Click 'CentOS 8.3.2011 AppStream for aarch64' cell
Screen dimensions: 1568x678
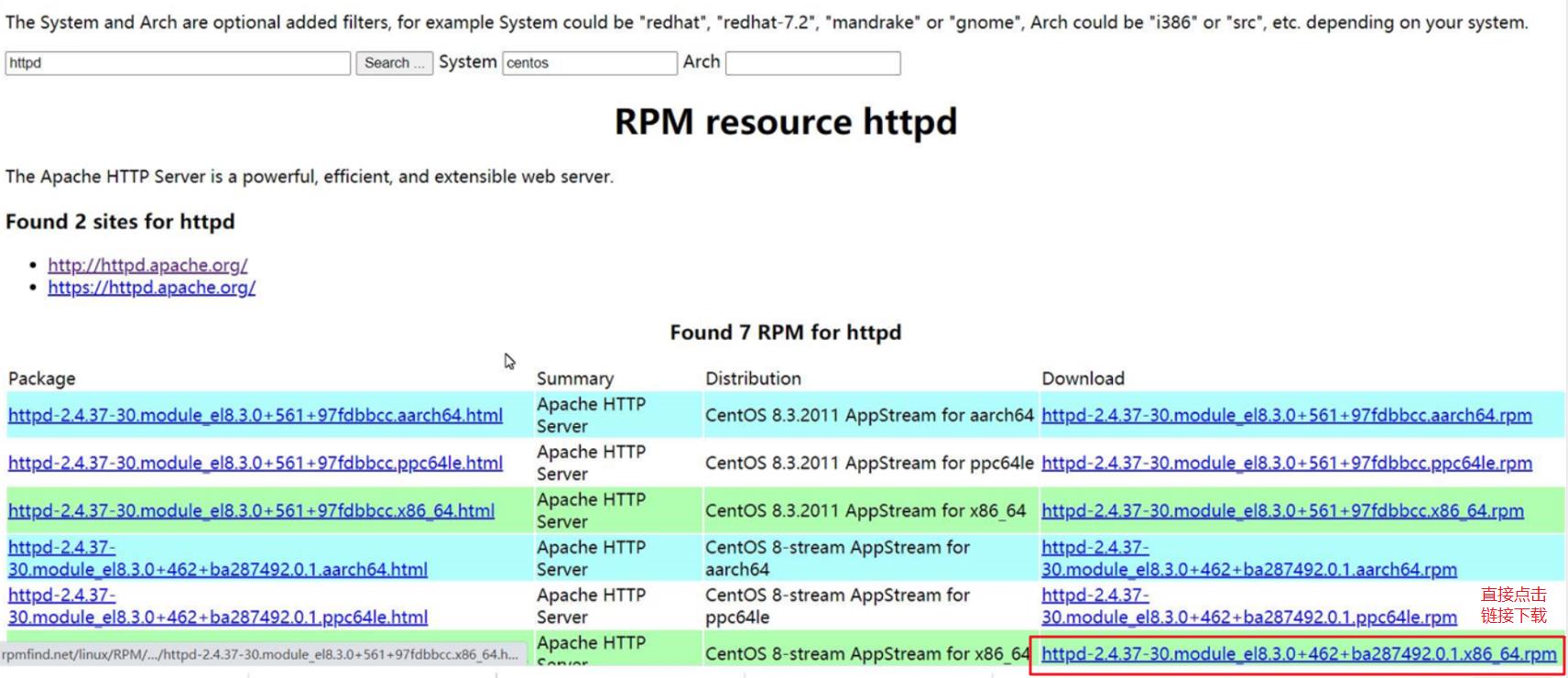pyautogui.click(x=869, y=415)
